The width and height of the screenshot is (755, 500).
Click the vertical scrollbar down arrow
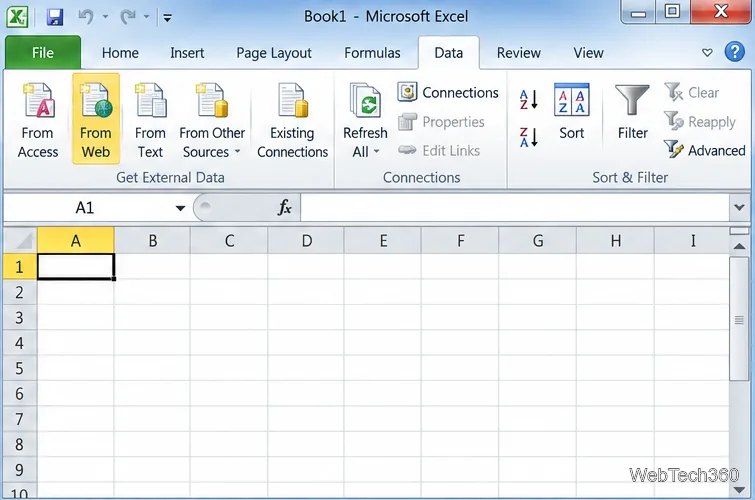pos(739,489)
